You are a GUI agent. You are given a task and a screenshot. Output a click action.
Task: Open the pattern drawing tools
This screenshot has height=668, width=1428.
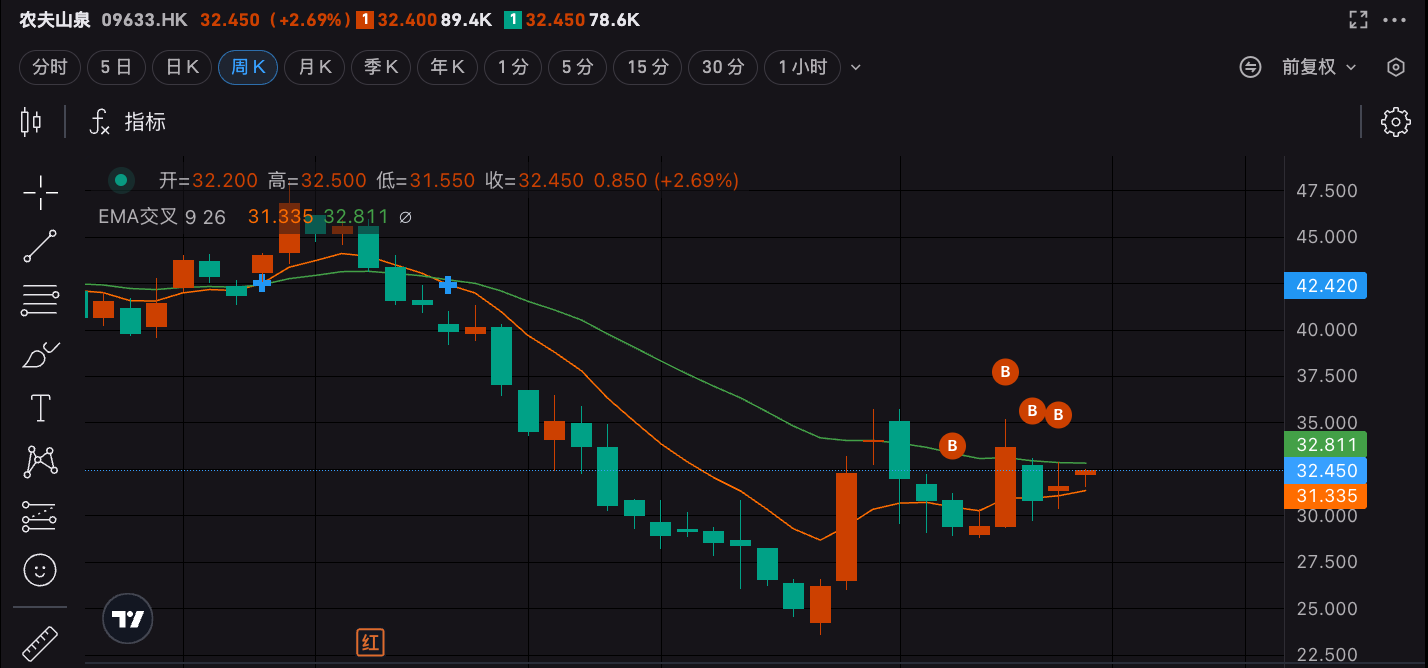coord(40,462)
